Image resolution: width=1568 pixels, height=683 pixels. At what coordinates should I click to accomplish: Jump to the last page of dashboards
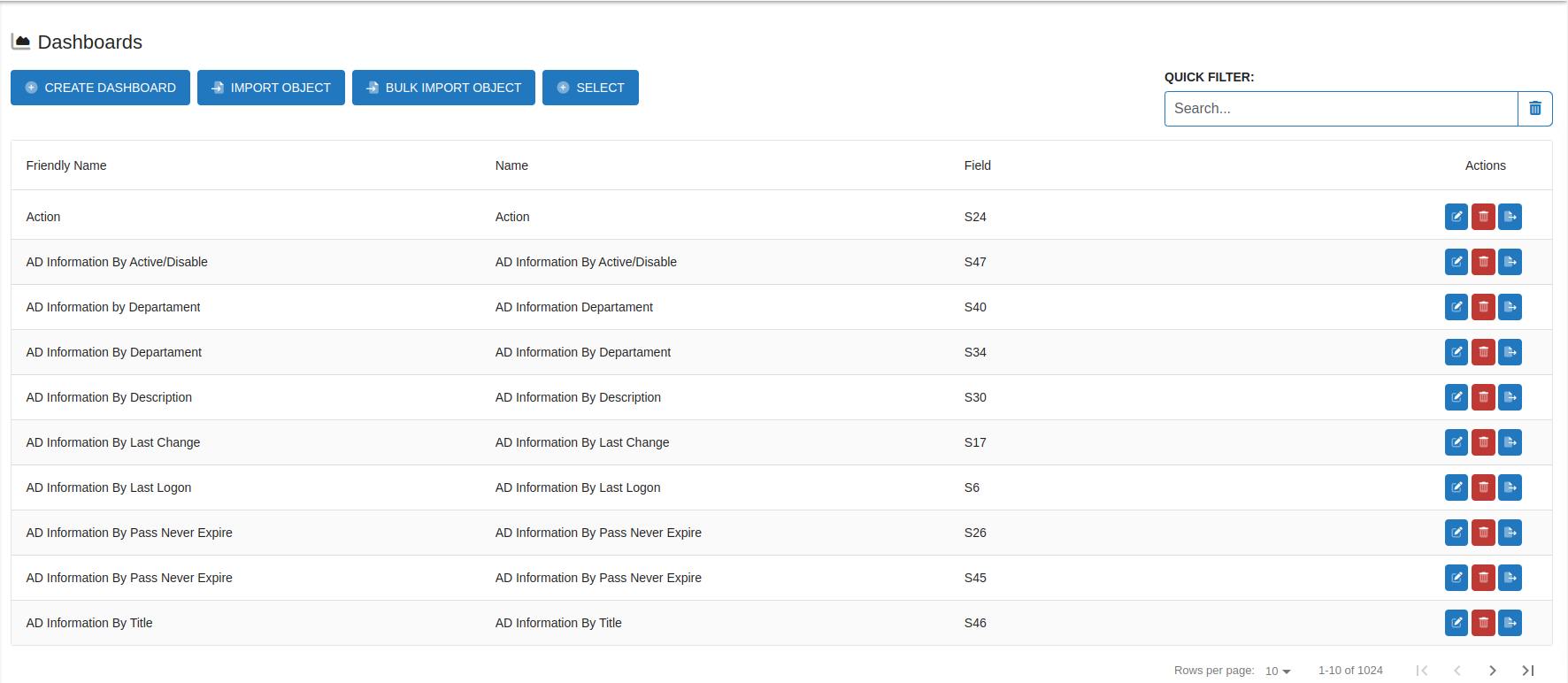click(x=1527, y=671)
